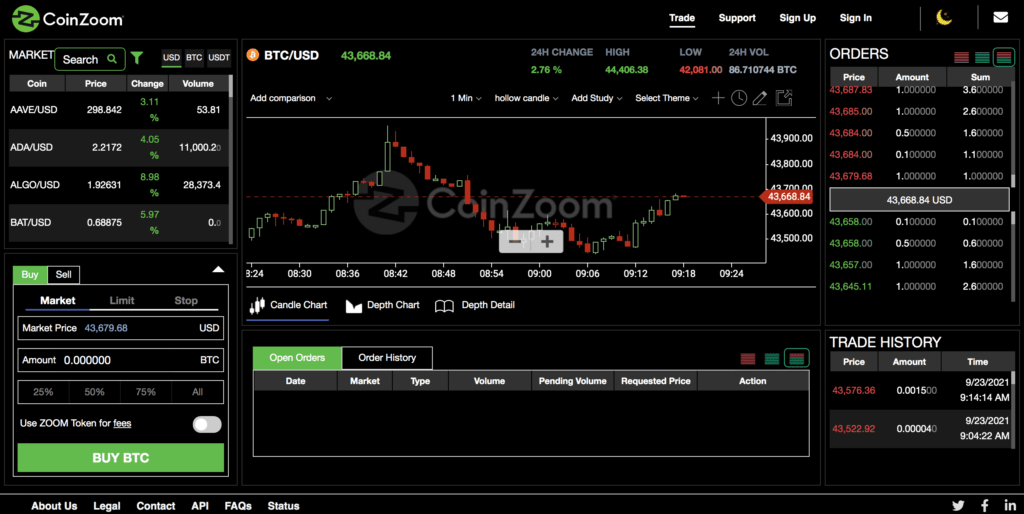Select red view icon in Open Orders panel
The image size is (1024, 514).
(x=748, y=359)
